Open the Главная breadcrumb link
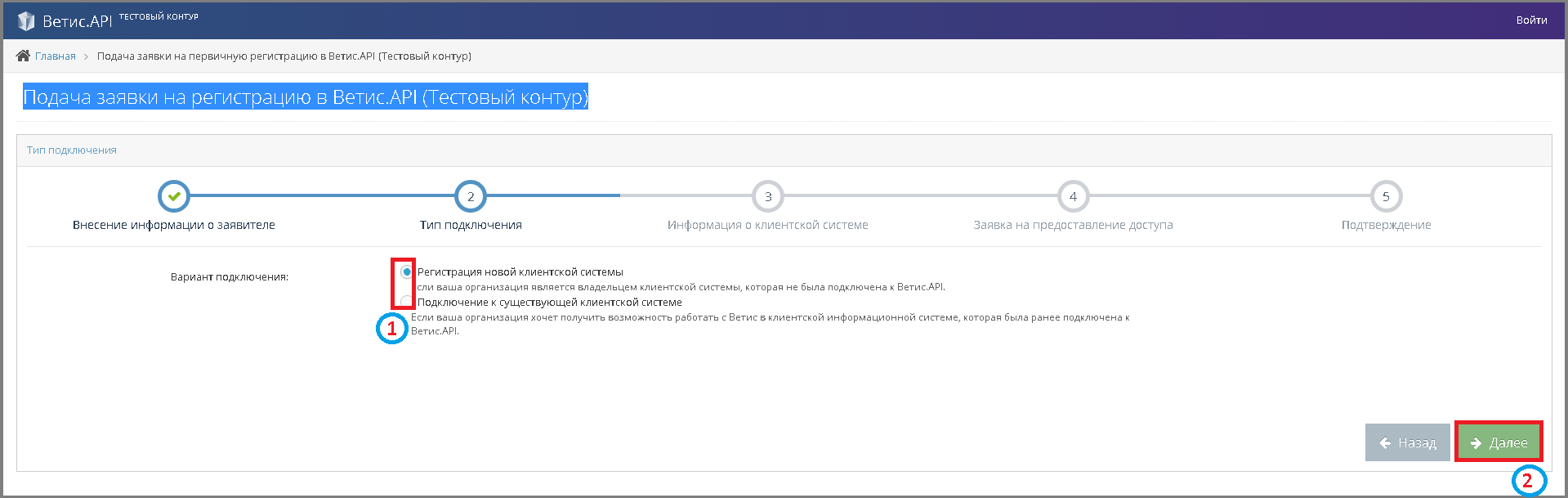Screen dimensions: 1568x498 (56, 56)
